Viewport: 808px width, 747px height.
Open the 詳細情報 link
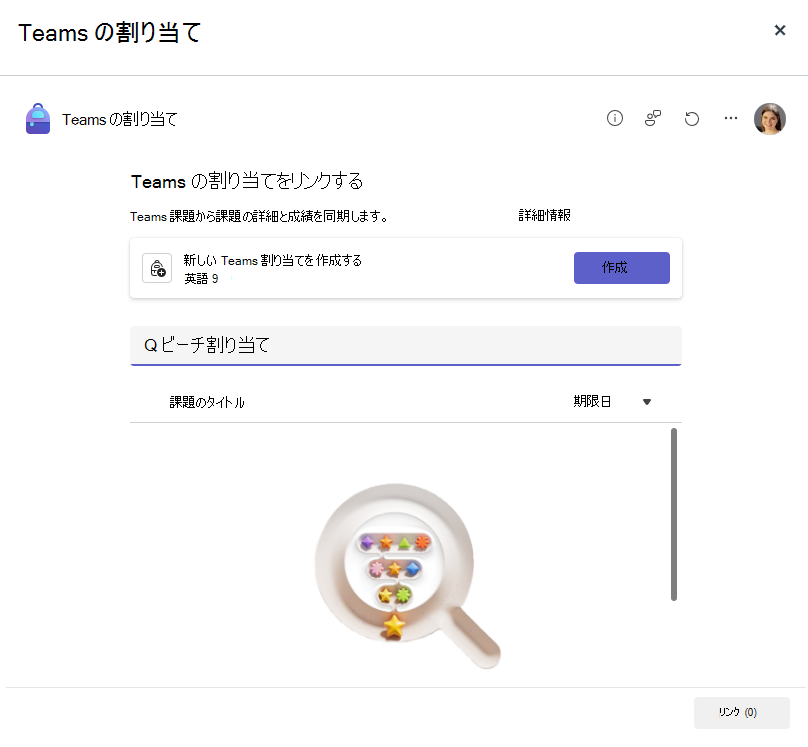(x=545, y=215)
